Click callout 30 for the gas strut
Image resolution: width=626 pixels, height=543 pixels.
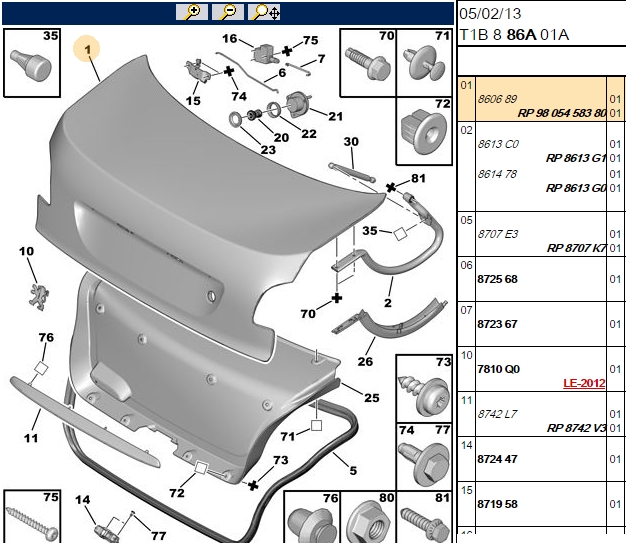pyautogui.click(x=351, y=141)
